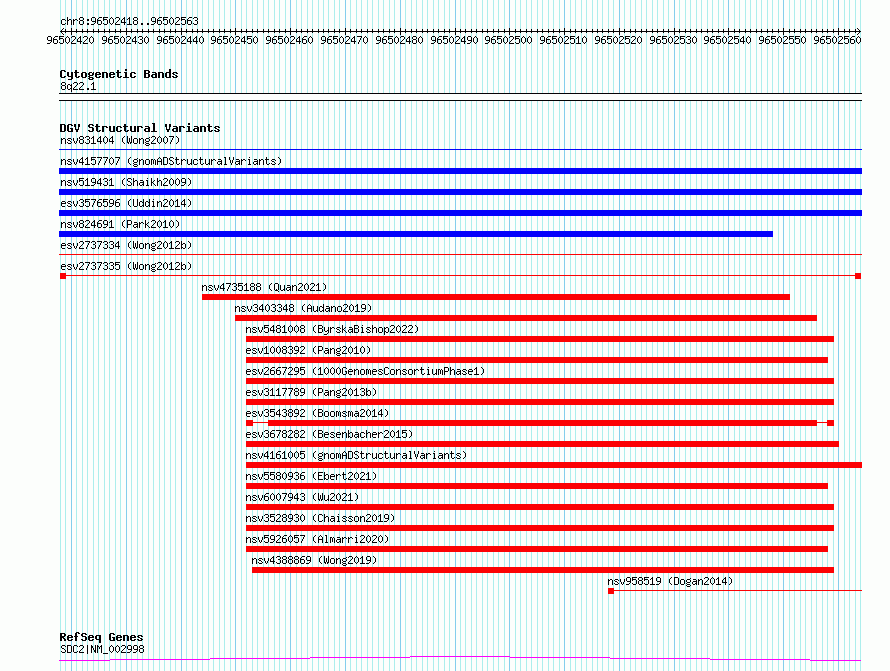This screenshot has width=890, height=671.
Task: Select the nsv3403348 (Audano2019) red bar
Action: click(x=526, y=318)
